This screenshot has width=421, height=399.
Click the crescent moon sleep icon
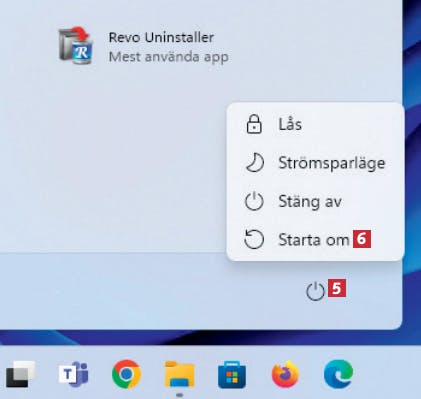pyautogui.click(x=255, y=163)
